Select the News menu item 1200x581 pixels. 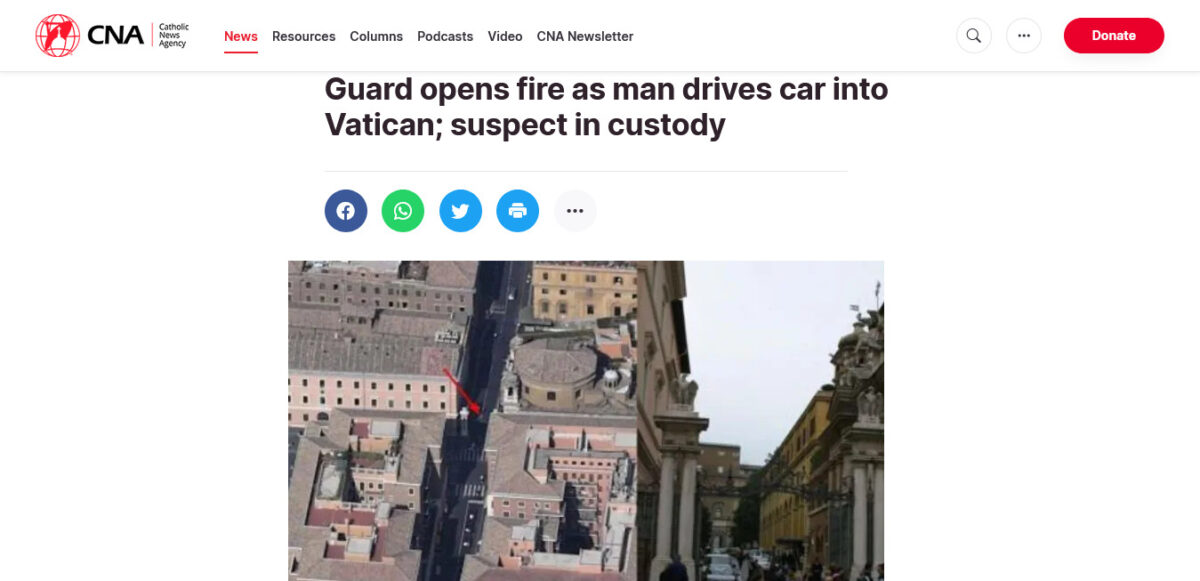[x=241, y=36]
